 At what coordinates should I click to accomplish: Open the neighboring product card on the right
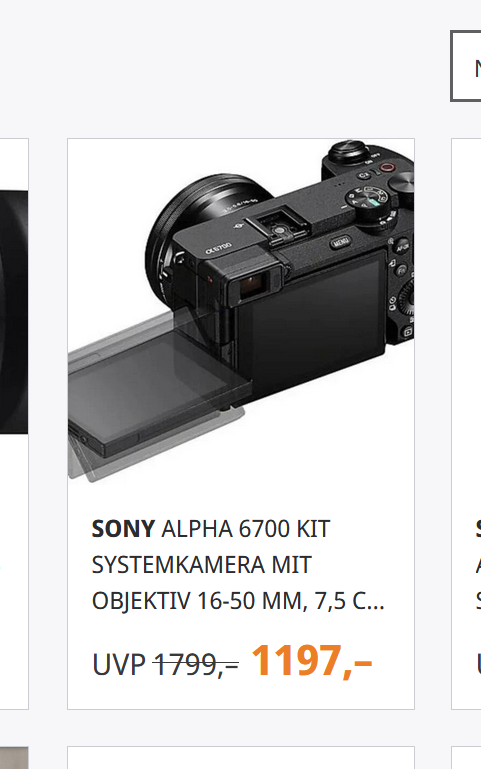(466, 424)
